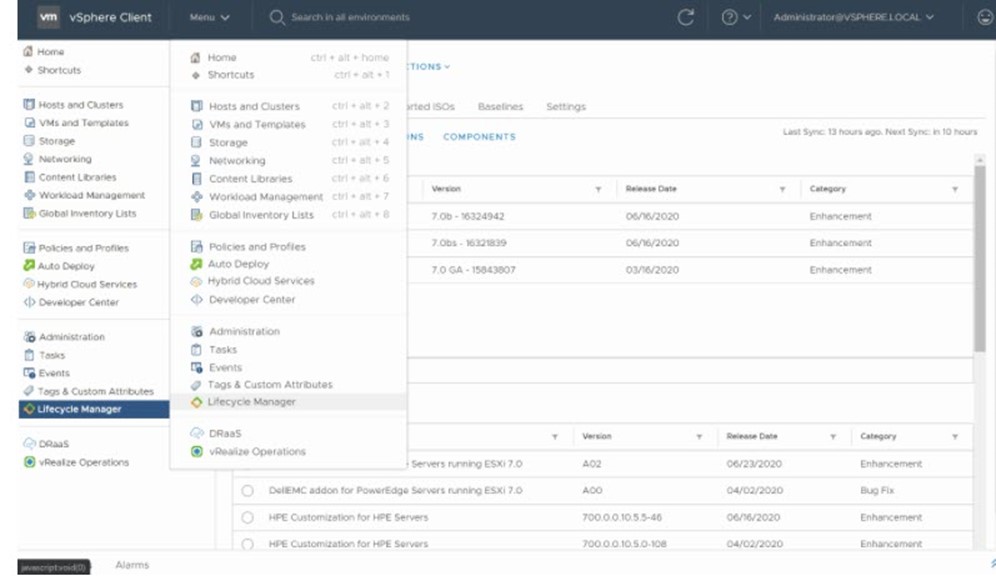Click the Administration sidebar icon

pos(29,337)
